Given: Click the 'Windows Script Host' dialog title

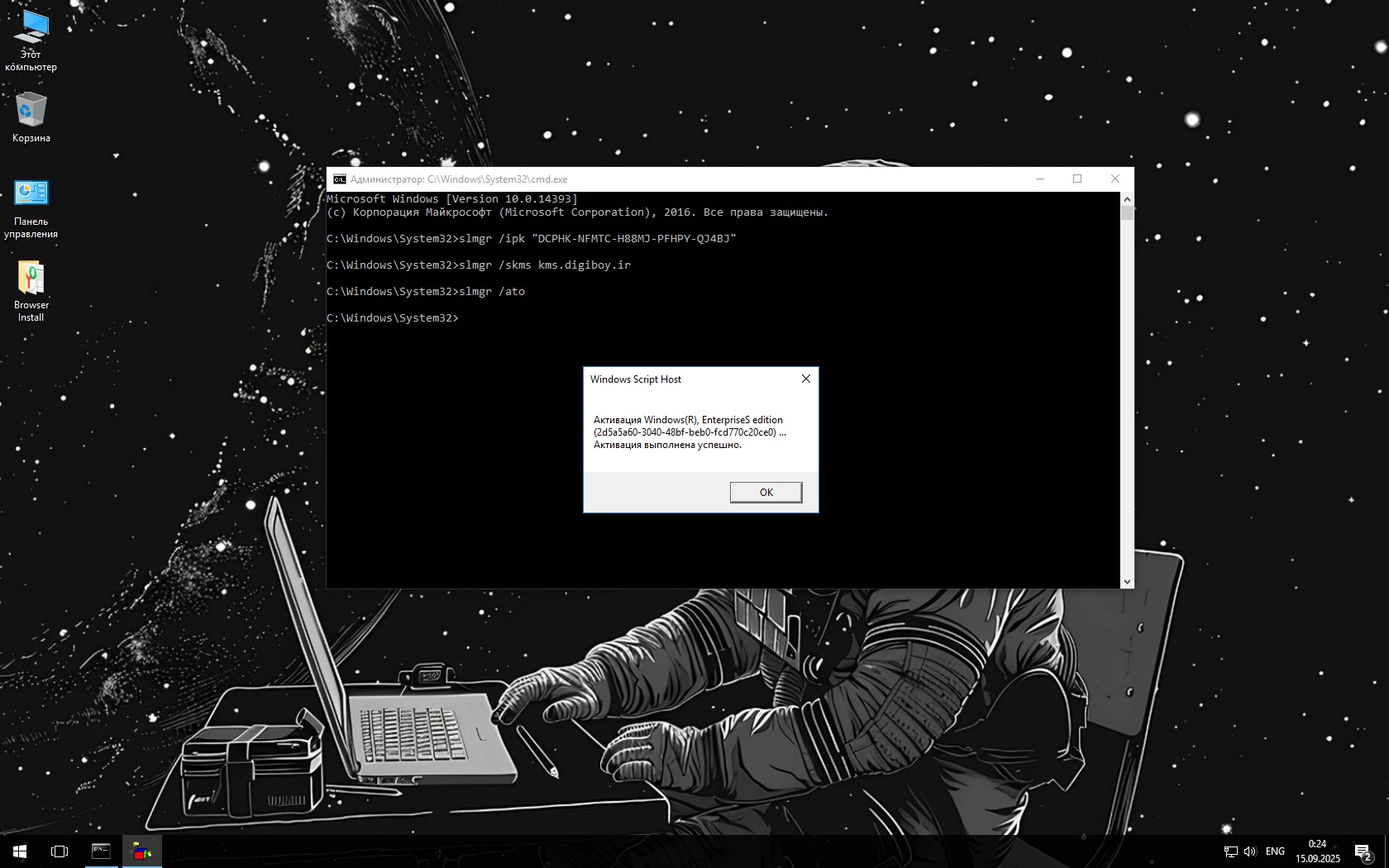Looking at the screenshot, I should (x=636, y=379).
